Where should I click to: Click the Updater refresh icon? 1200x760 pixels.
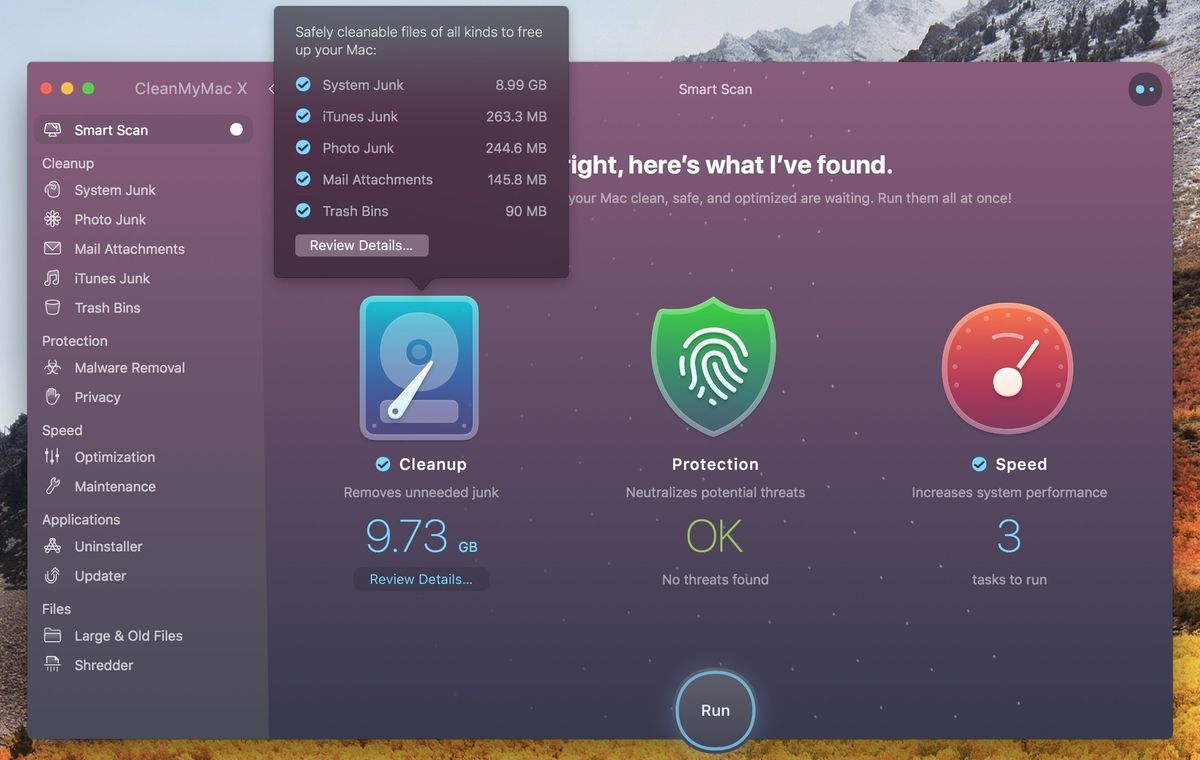pos(53,576)
